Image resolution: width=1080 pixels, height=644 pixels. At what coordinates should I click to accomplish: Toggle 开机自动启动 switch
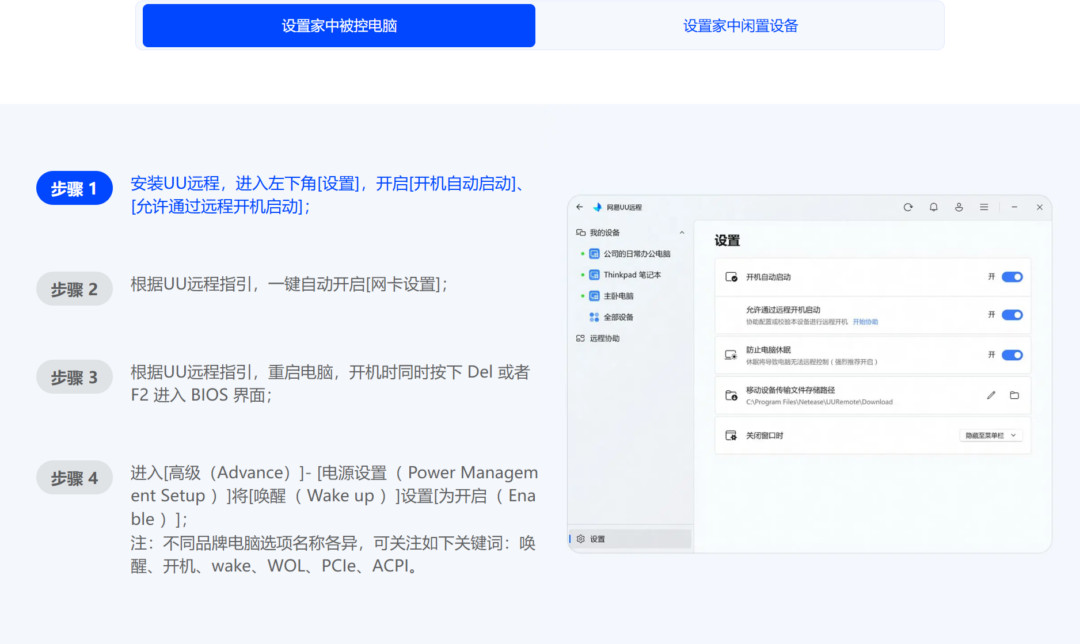(x=1012, y=277)
